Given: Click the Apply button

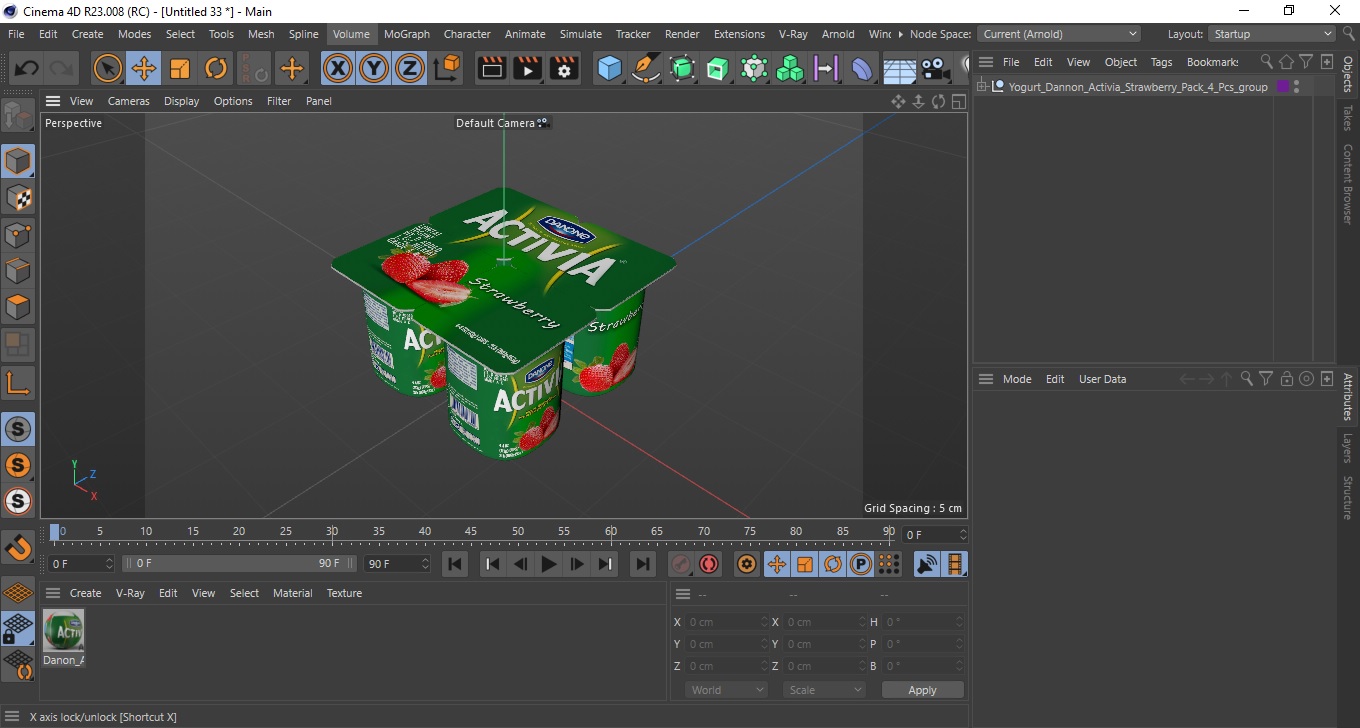Looking at the screenshot, I should click(922, 690).
